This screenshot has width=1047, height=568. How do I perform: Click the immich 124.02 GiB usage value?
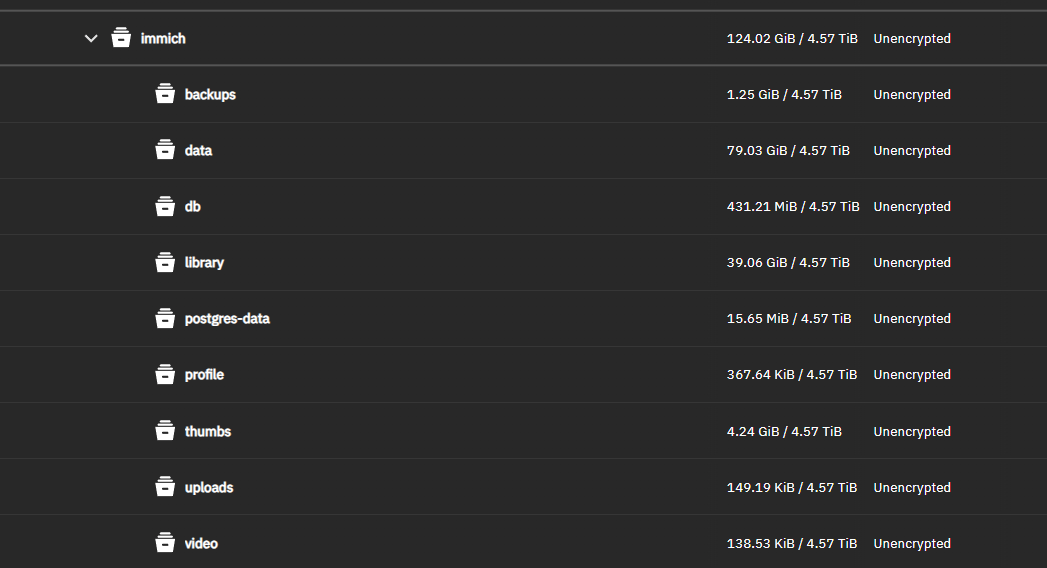tap(791, 39)
